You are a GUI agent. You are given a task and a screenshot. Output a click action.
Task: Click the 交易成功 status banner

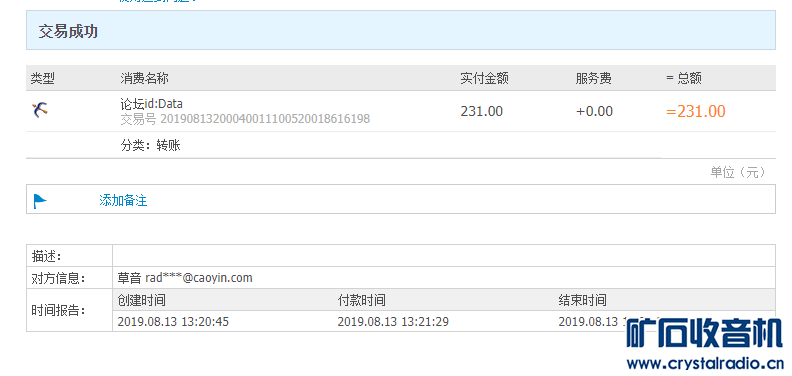pos(401,30)
